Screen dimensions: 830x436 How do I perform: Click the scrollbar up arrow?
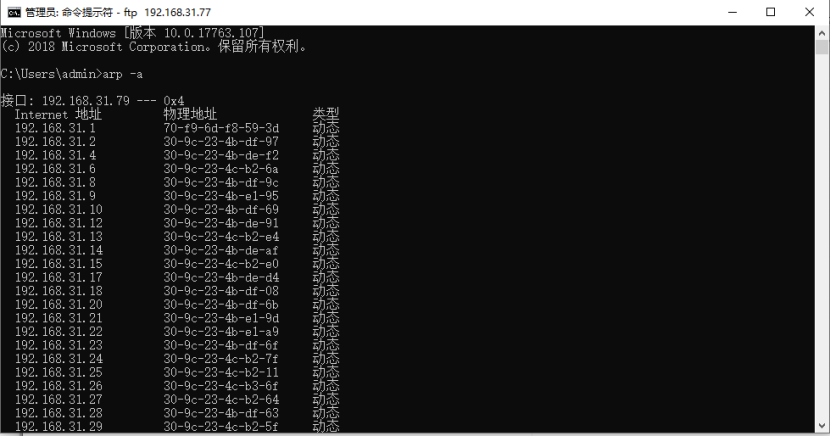click(x=822, y=32)
